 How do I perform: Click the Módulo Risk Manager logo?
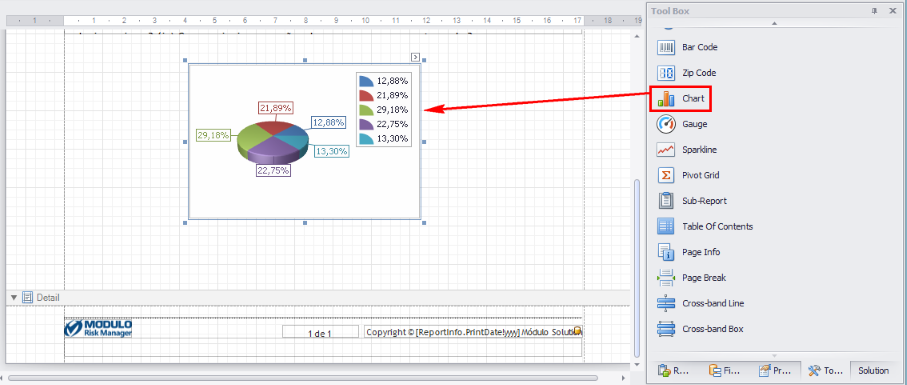[x=98, y=329]
